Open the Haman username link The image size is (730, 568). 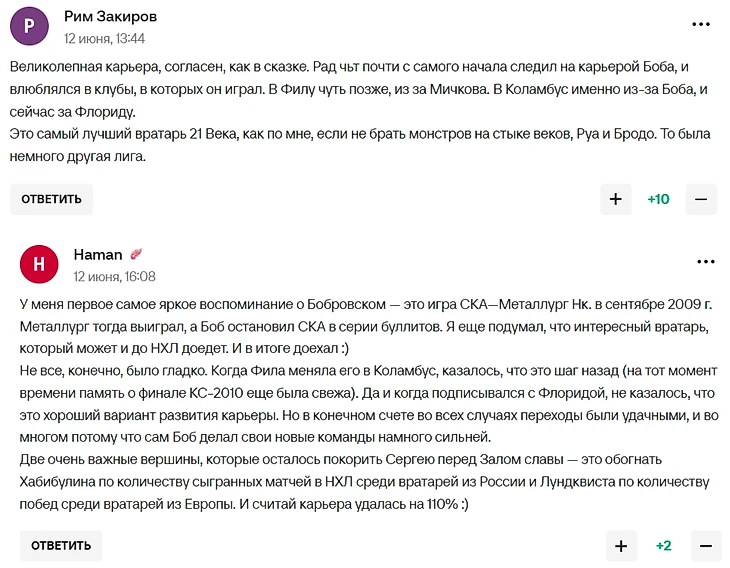point(98,255)
